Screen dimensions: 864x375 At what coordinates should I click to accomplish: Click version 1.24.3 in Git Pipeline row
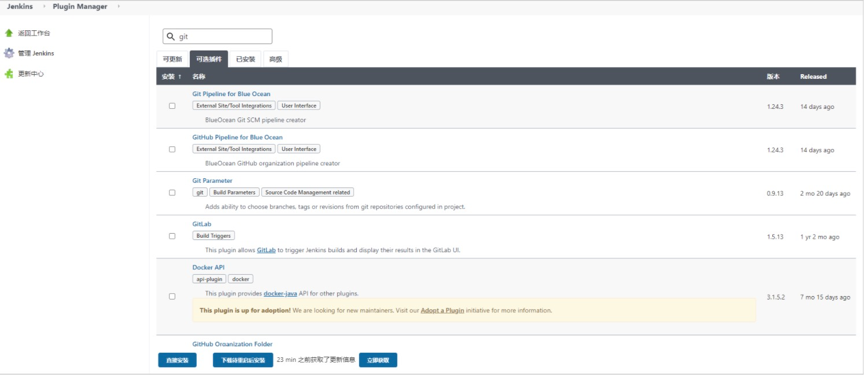point(775,107)
